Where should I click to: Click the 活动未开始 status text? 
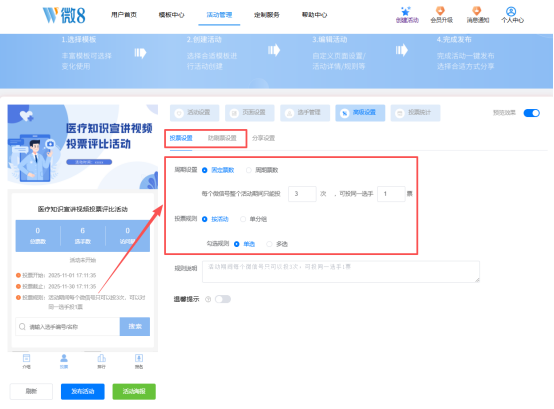[83, 260]
